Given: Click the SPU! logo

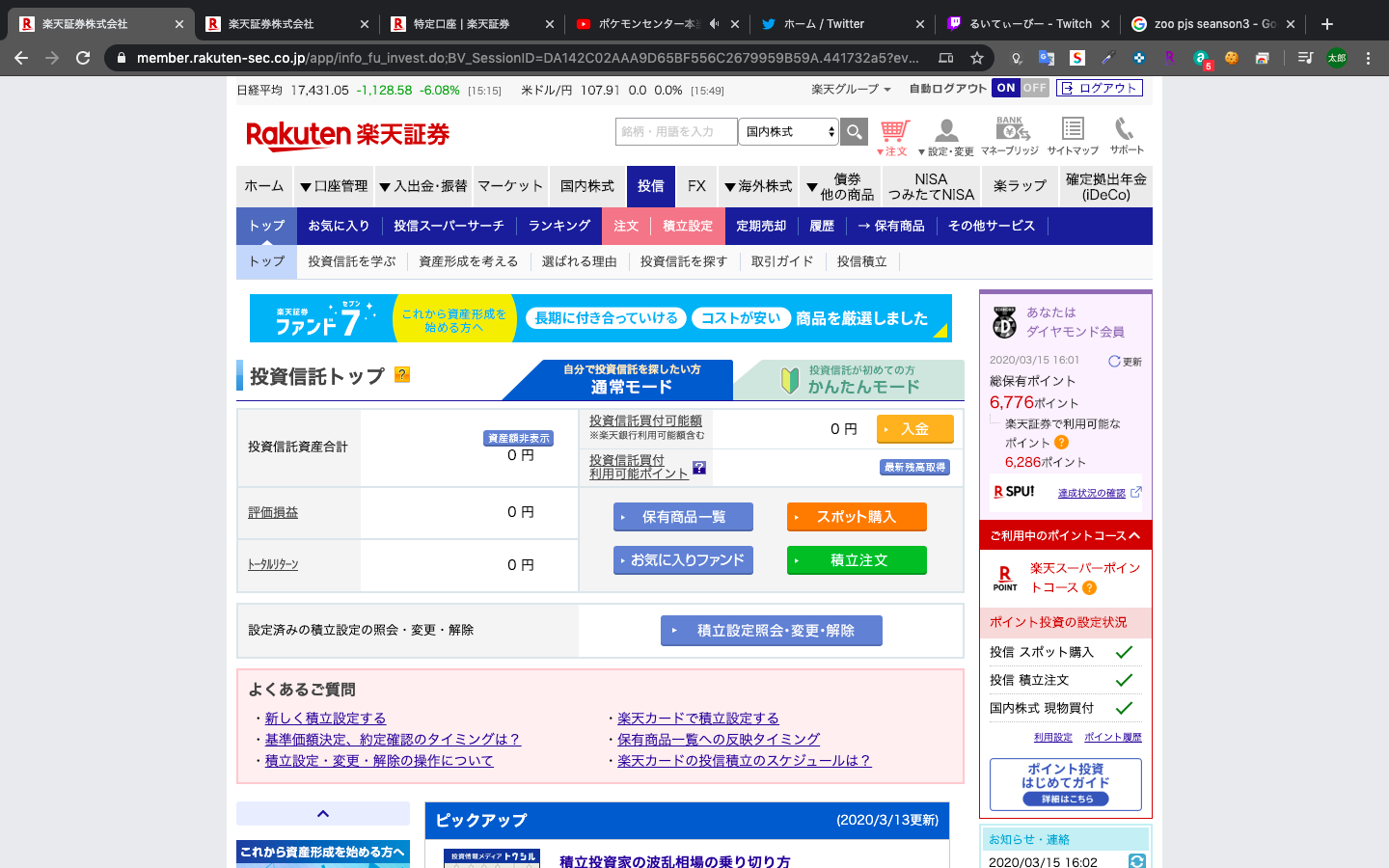Looking at the screenshot, I should [x=1014, y=492].
